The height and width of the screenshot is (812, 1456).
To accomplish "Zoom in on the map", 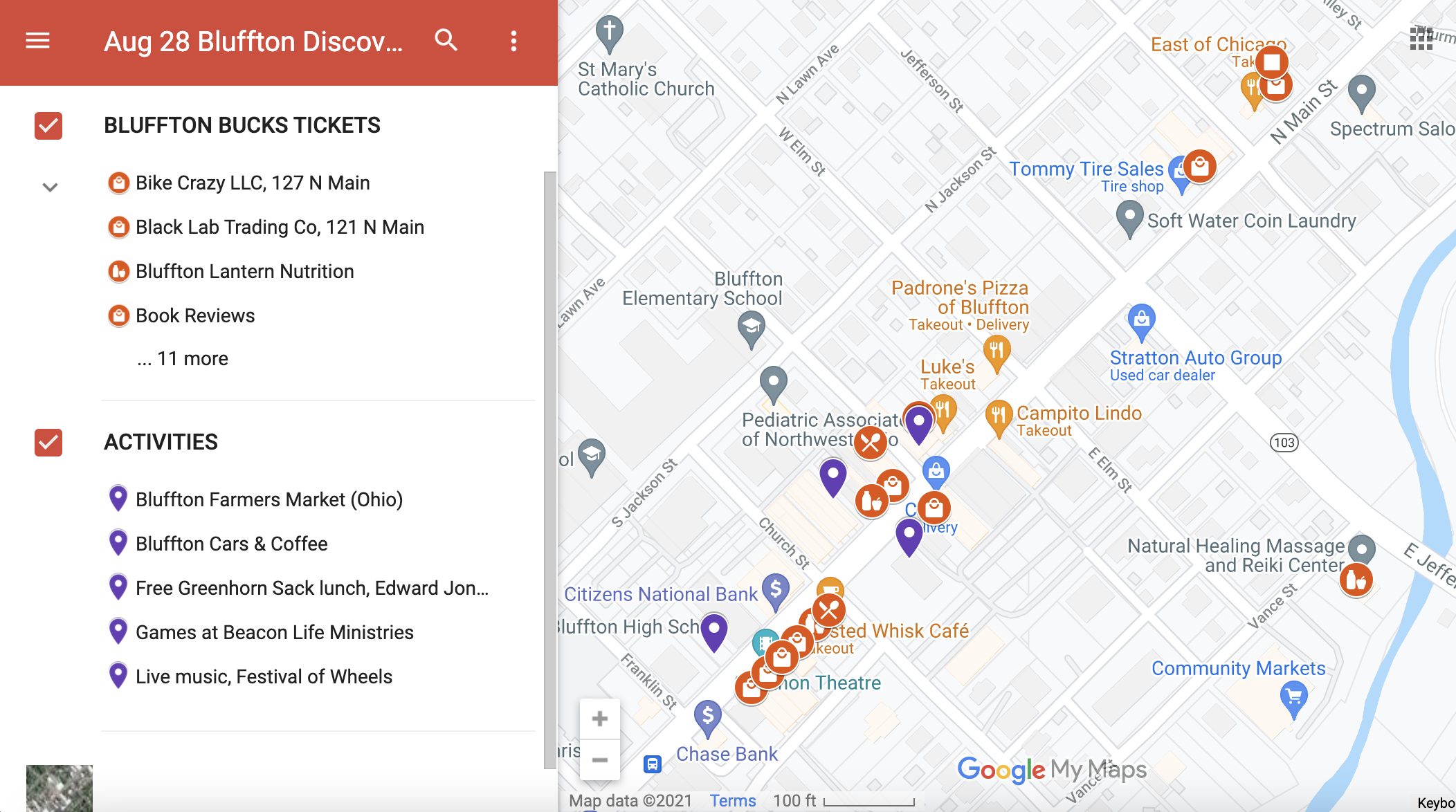I will [600, 719].
